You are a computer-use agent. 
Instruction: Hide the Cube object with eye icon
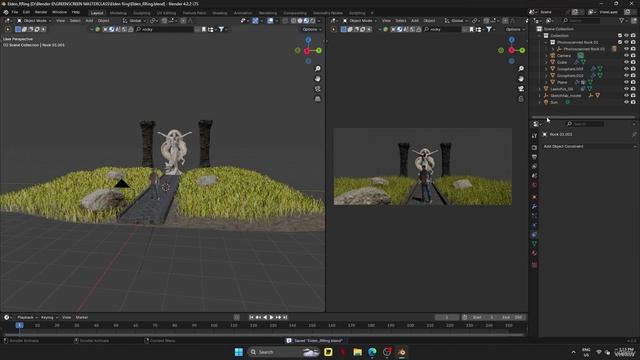(626, 62)
